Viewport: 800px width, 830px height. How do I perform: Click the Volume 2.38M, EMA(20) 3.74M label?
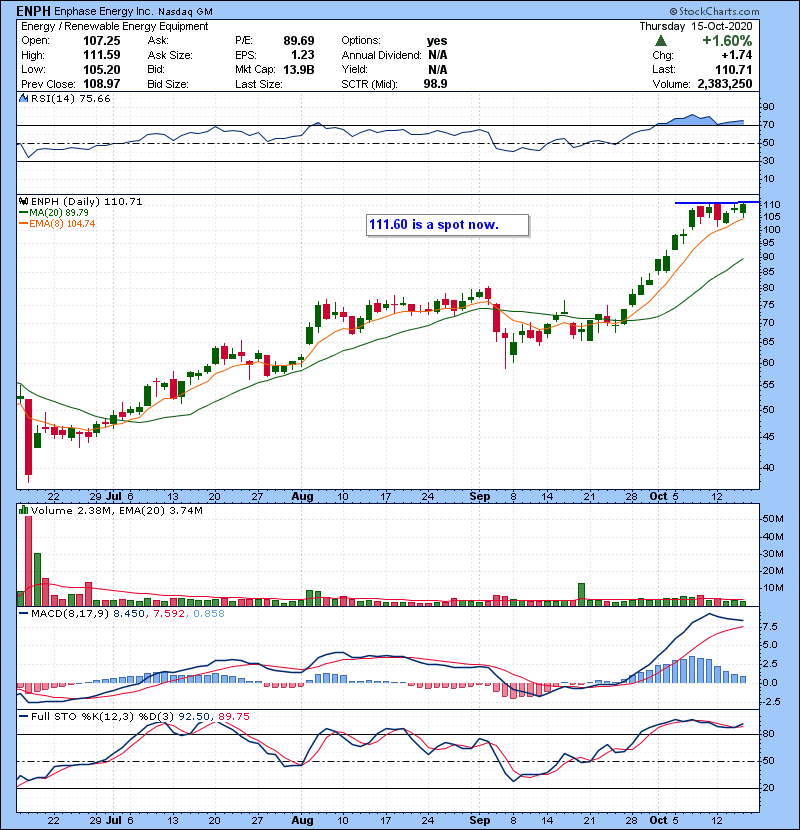pyautogui.click(x=116, y=510)
